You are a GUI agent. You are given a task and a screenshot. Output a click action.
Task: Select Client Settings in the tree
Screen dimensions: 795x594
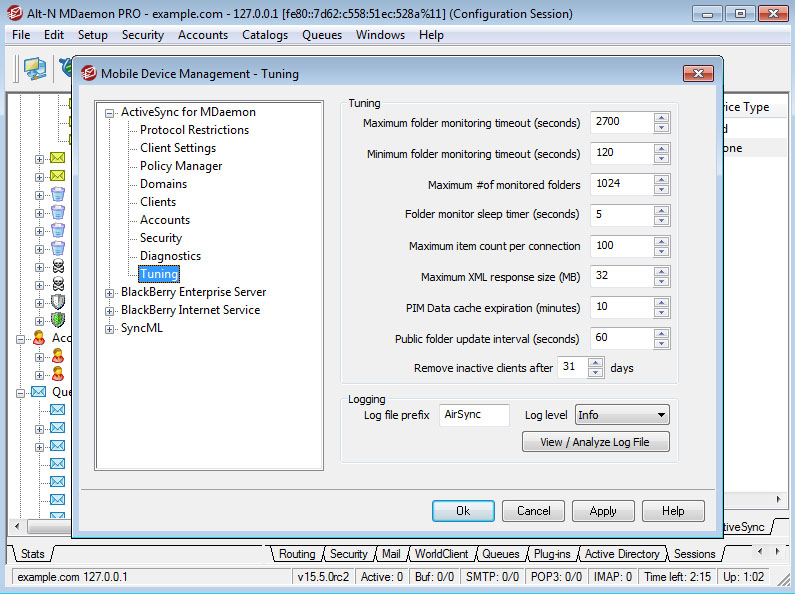pyautogui.click(x=178, y=148)
